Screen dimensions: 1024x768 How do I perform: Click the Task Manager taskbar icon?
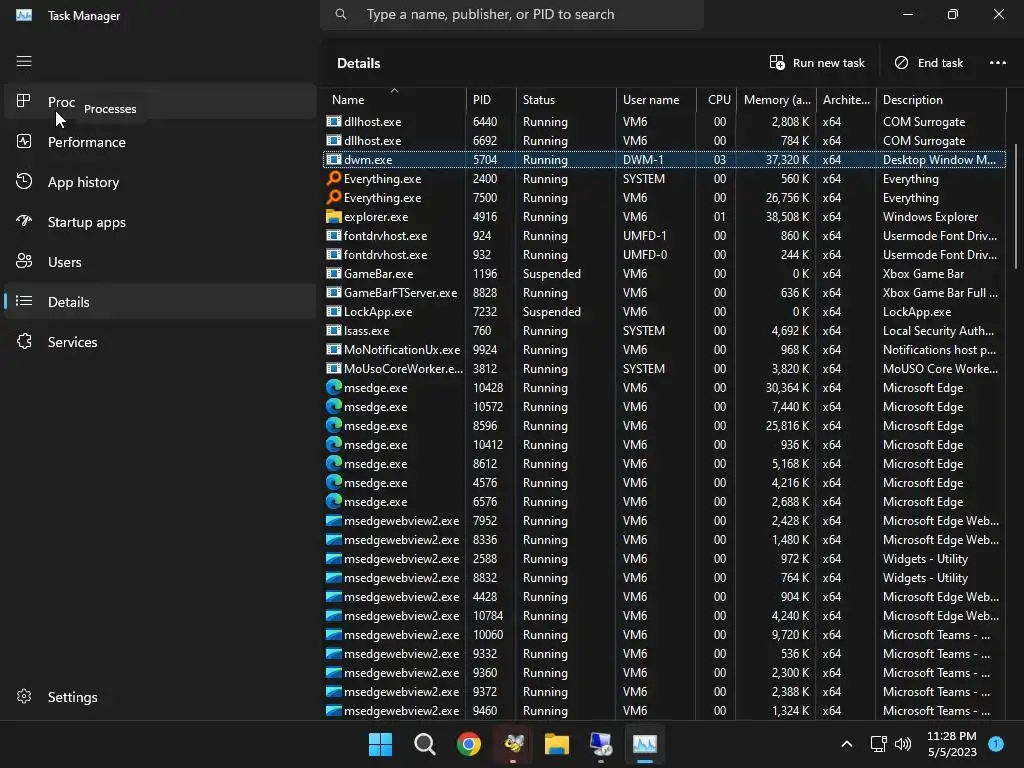[x=645, y=744]
